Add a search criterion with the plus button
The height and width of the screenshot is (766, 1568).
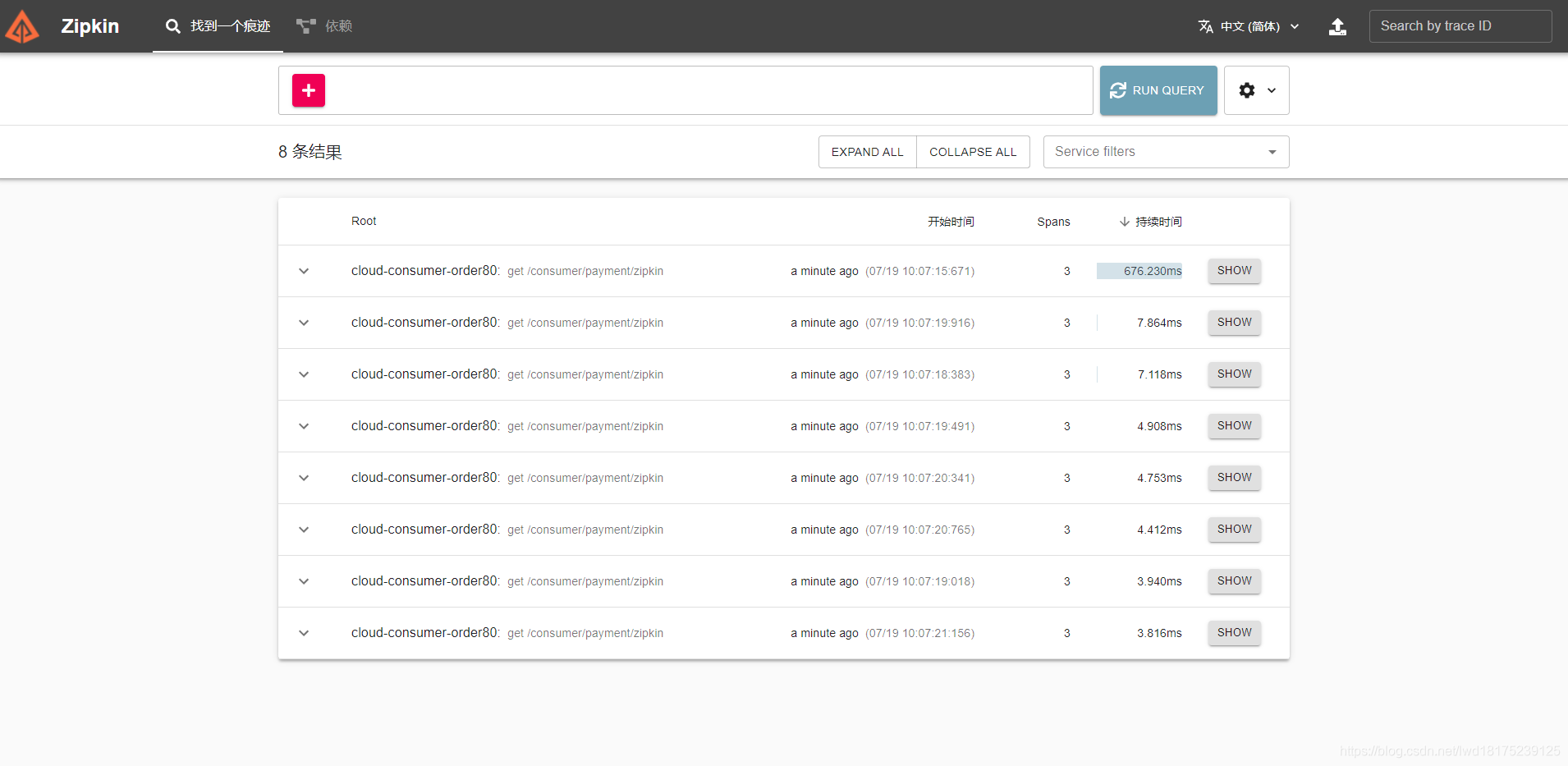309,90
